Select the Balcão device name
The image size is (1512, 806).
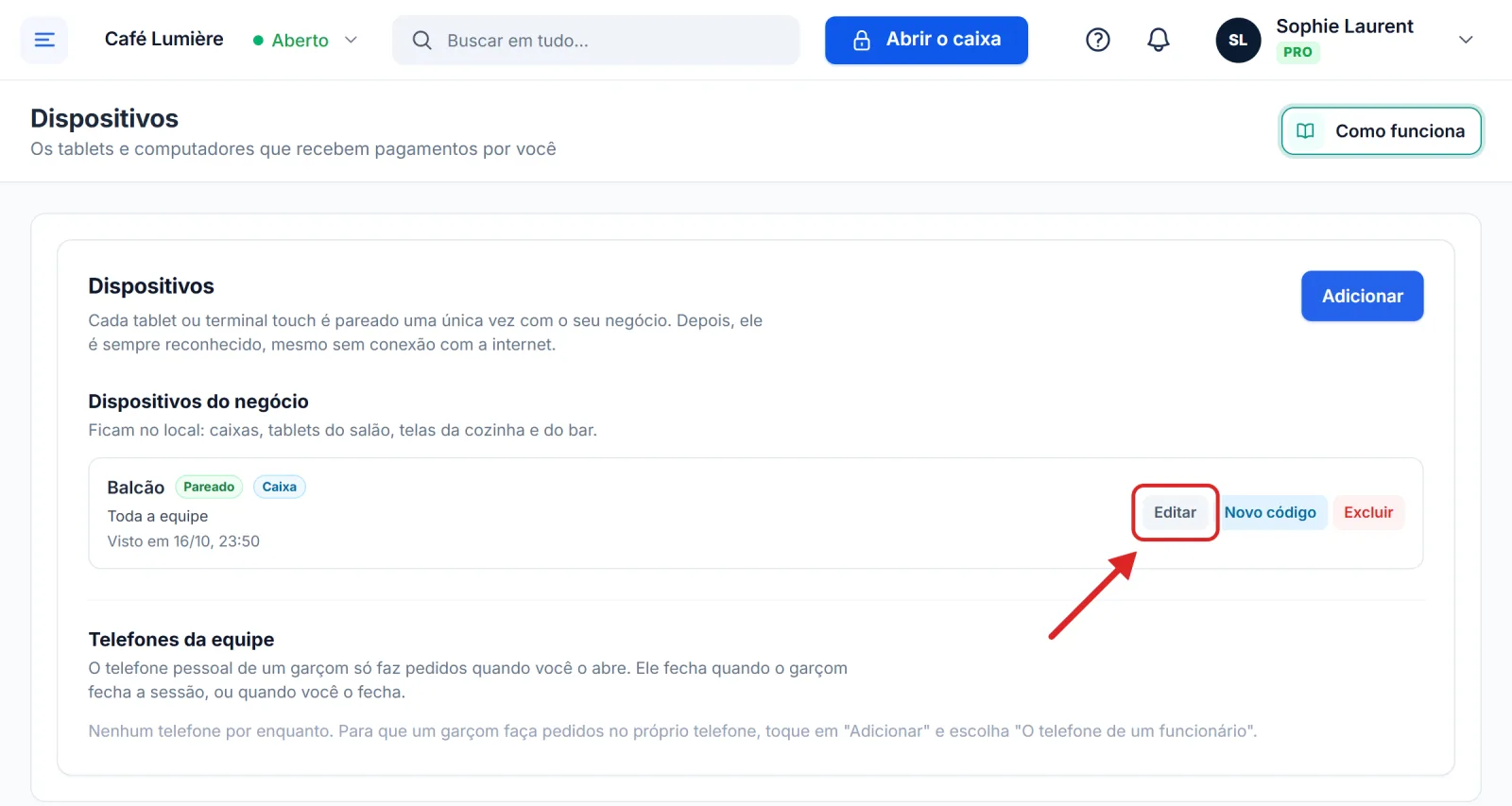tap(135, 487)
